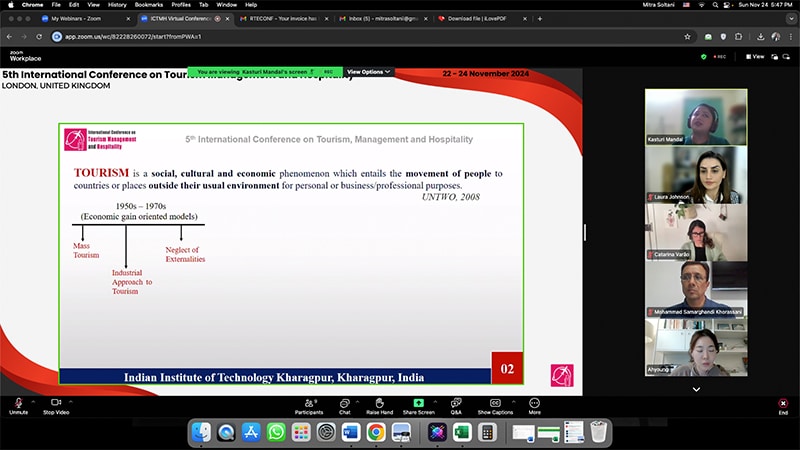The image size is (800, 450).
Task: Click the browser Reload page button
Action: coord(40,36)
